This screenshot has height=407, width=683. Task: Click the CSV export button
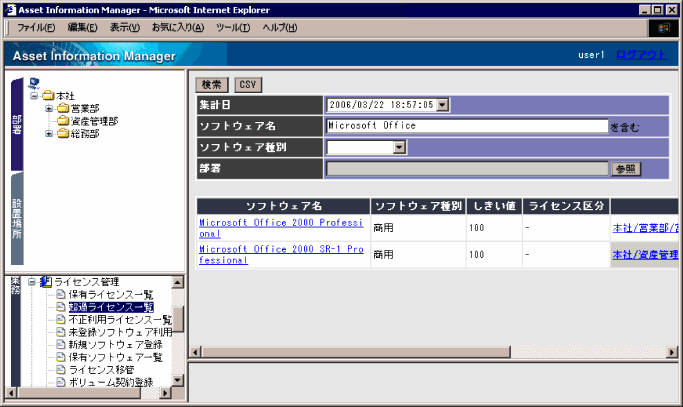[248, 85]
